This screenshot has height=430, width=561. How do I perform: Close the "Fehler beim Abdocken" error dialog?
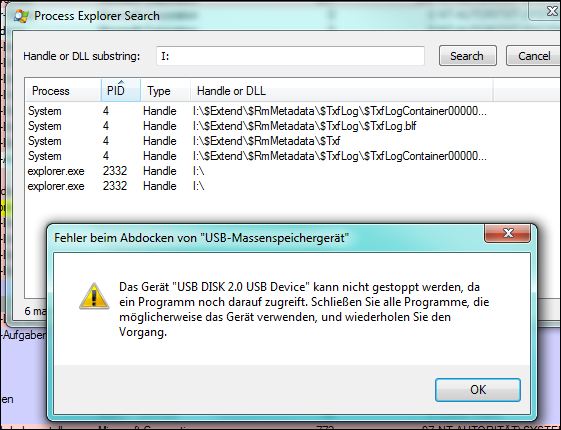point(508,233)
